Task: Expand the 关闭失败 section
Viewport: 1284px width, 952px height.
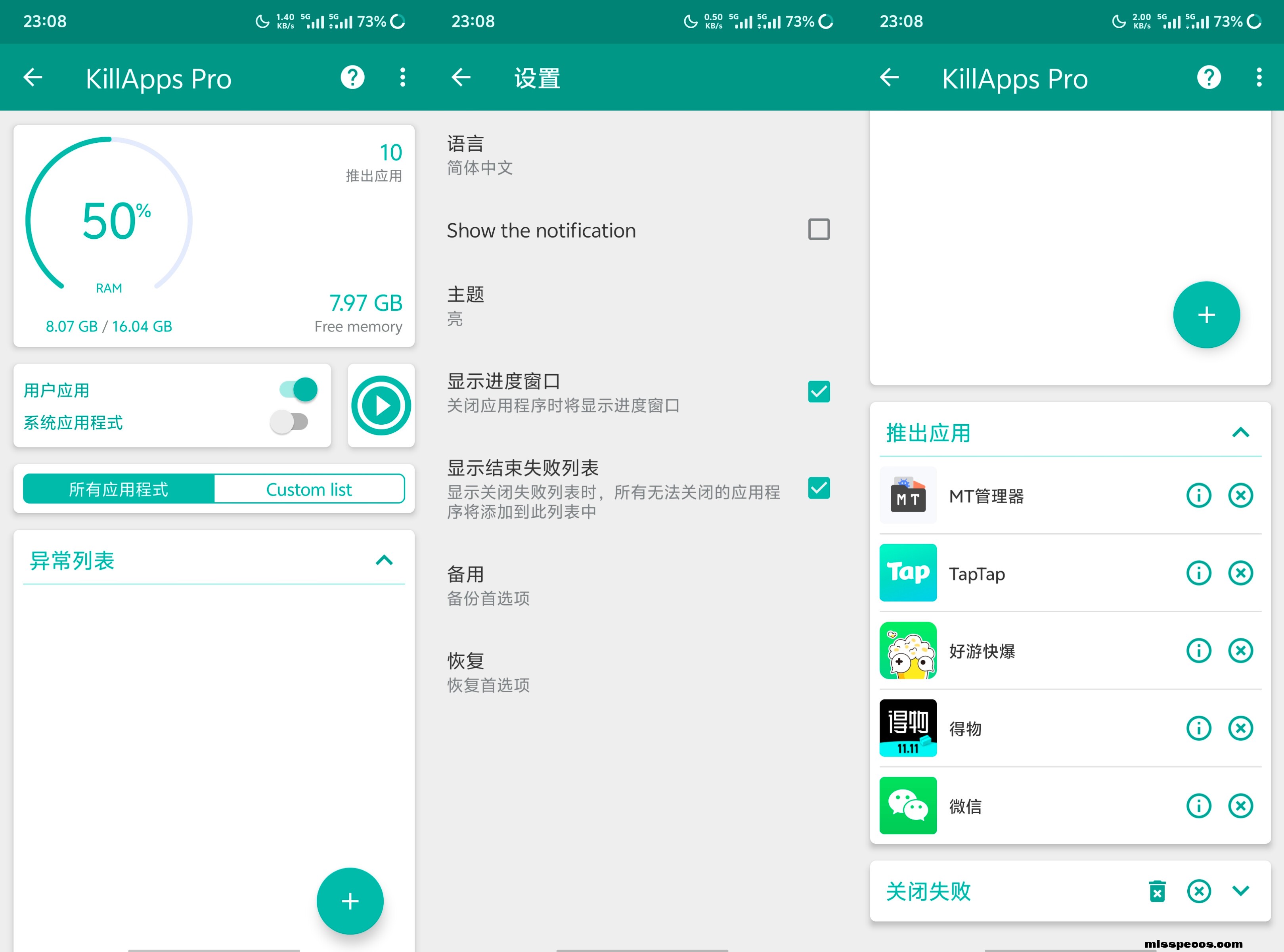Action: [1240, 891]
